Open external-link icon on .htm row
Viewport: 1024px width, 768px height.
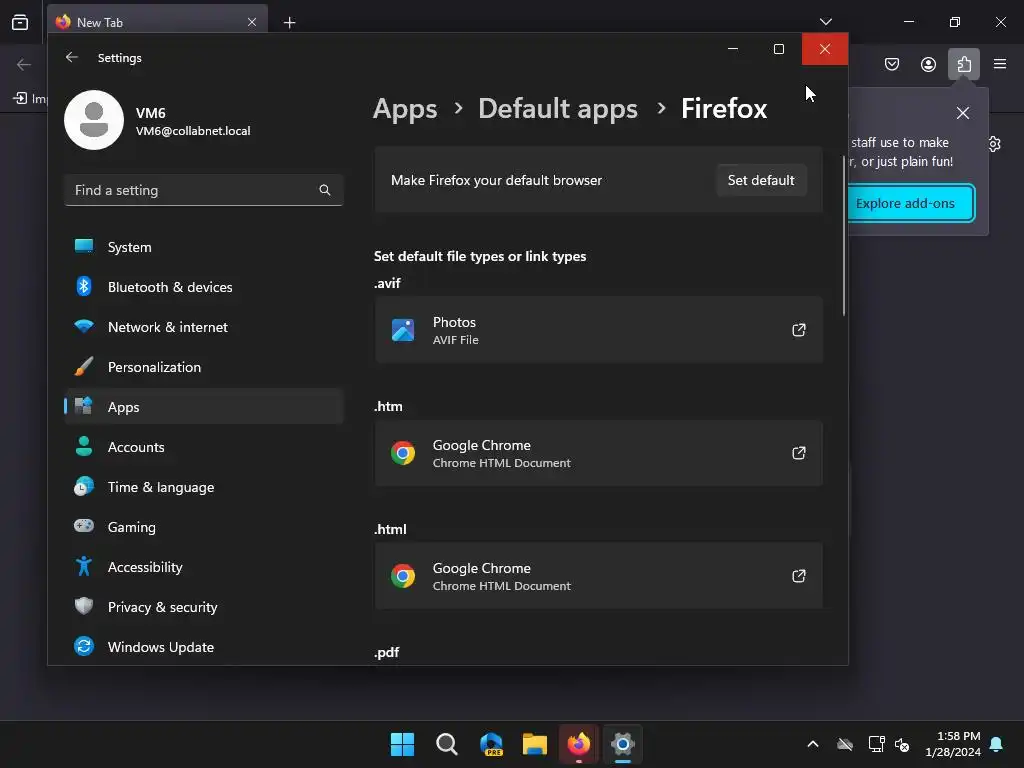799,453
